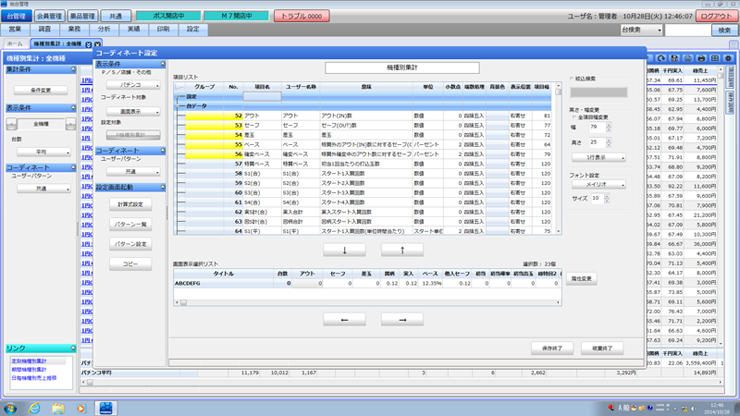740x416 pixels.
Task: Click the 高さ height stepper field
Action: [x=600, y=143]
